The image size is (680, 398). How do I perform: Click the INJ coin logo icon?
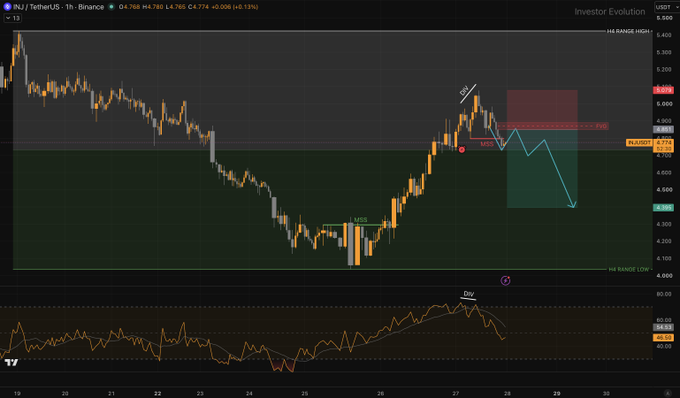[7, 7]
